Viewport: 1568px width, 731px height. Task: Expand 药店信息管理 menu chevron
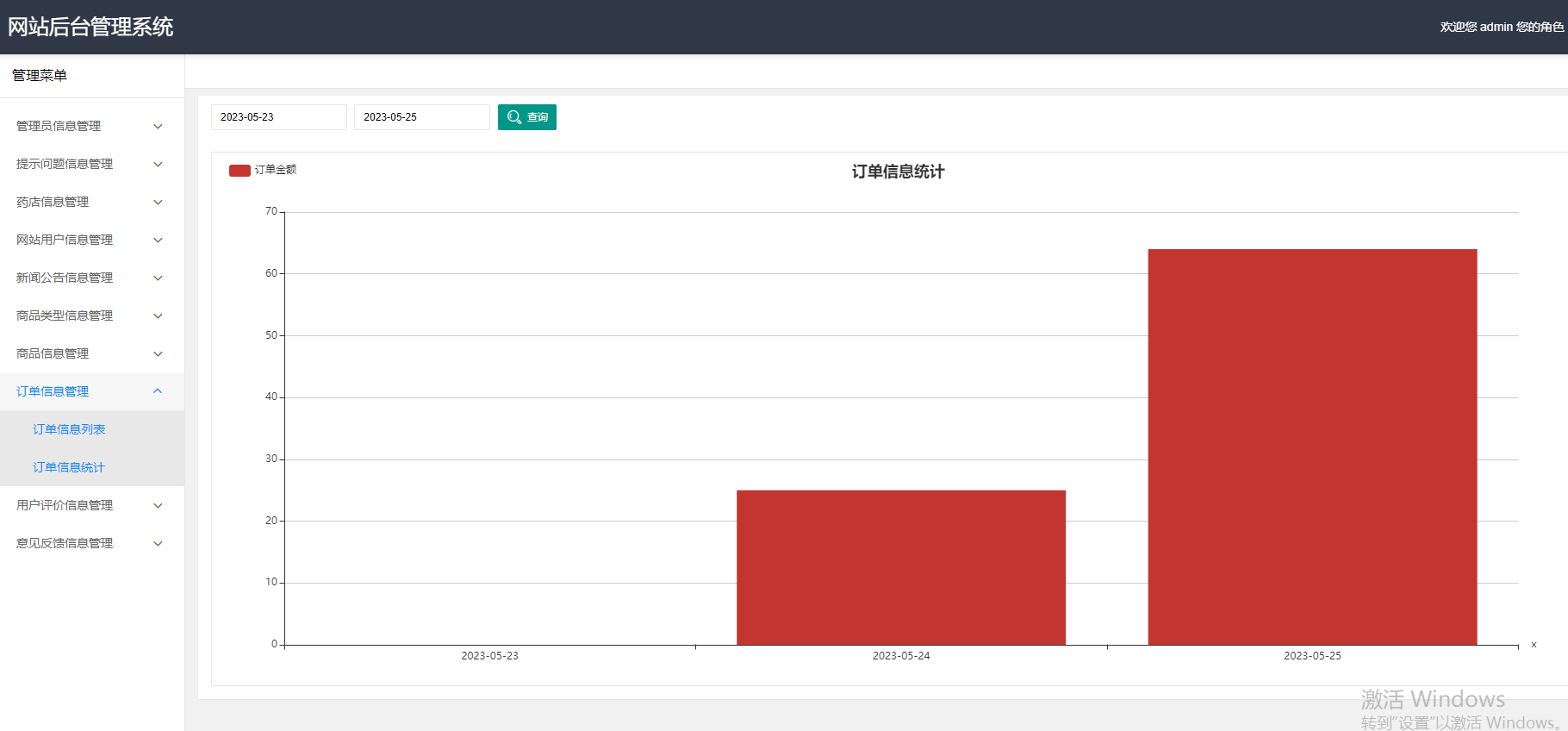[x=158, y=202]
